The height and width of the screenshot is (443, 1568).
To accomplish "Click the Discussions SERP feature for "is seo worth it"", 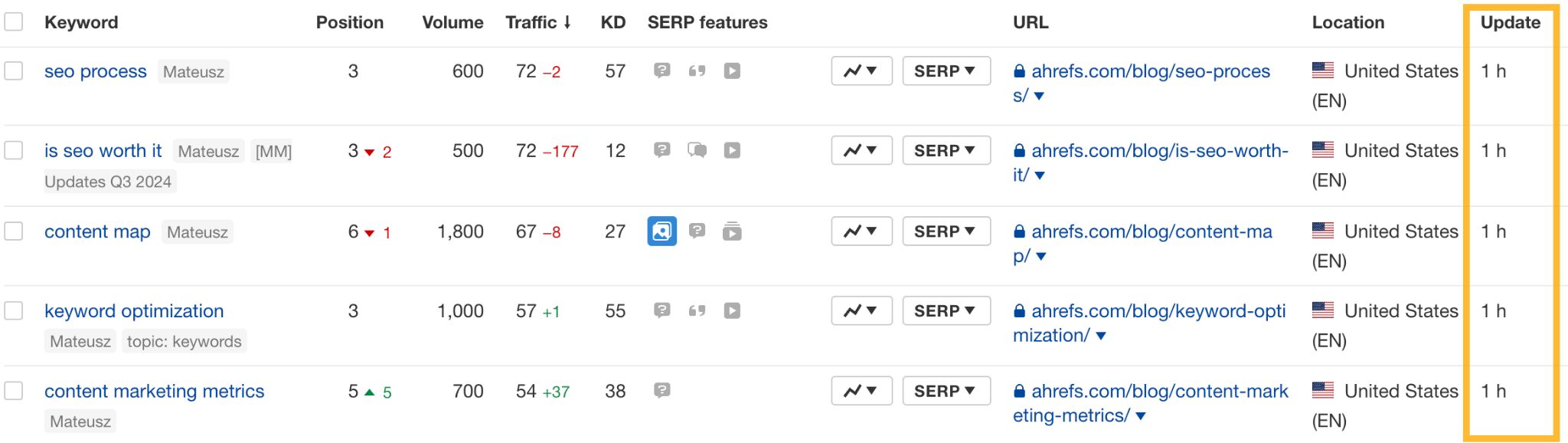I will [697, 150].
